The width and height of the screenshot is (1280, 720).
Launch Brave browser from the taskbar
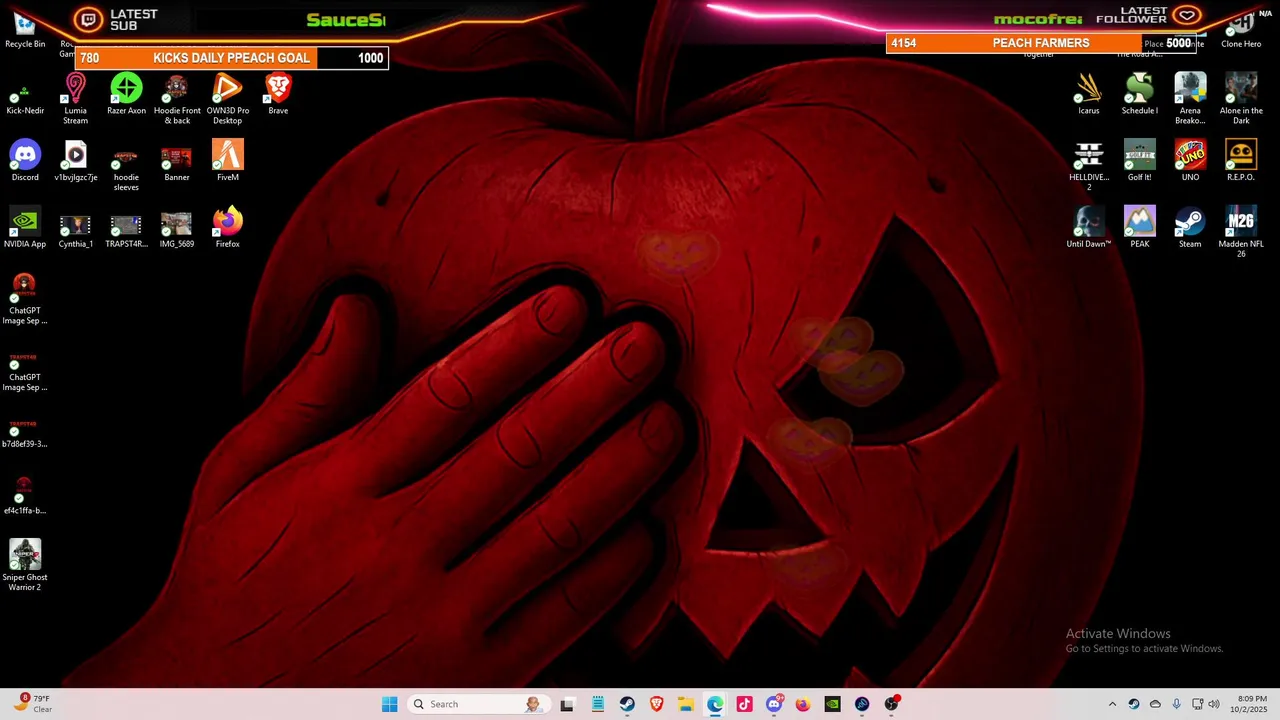tap(656, 704)
